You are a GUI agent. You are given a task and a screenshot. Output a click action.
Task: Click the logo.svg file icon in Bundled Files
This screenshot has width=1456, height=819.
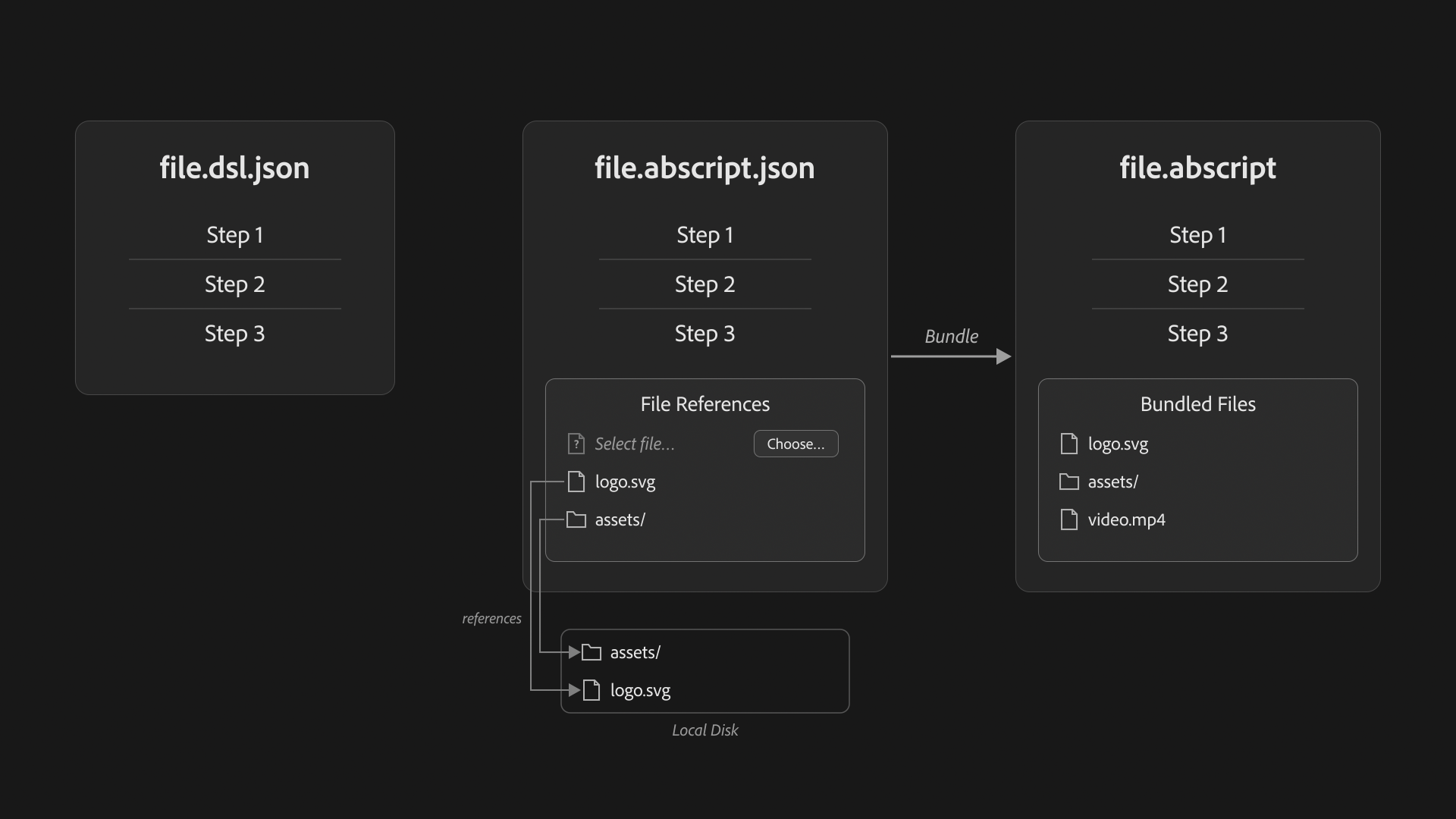click(1069, 444)
